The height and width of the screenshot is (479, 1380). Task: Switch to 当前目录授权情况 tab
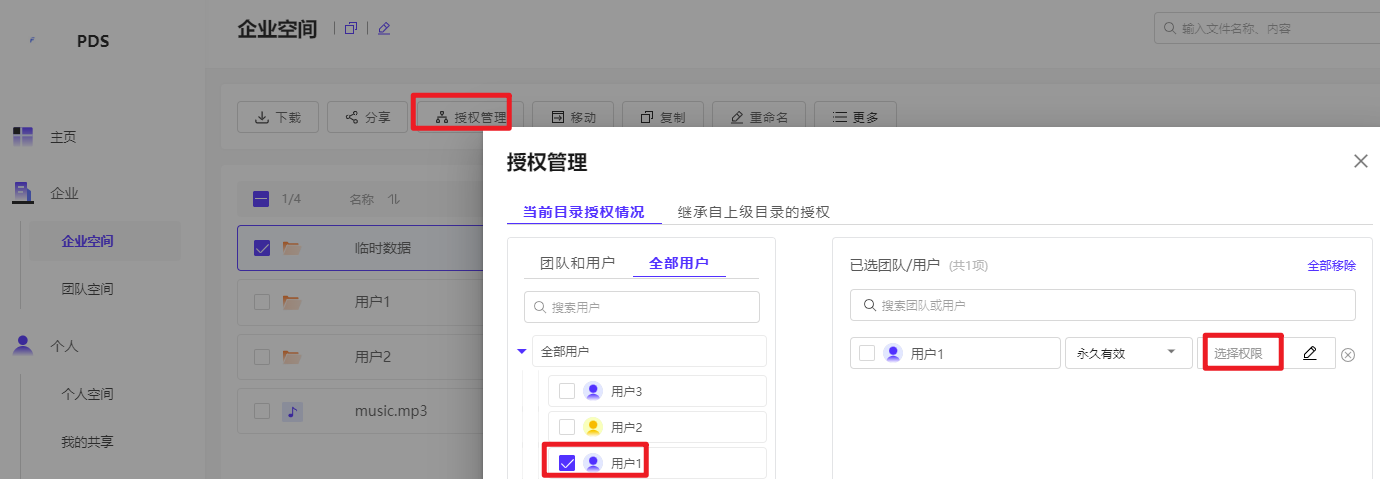pyautogui.click(x=583, y=212)
